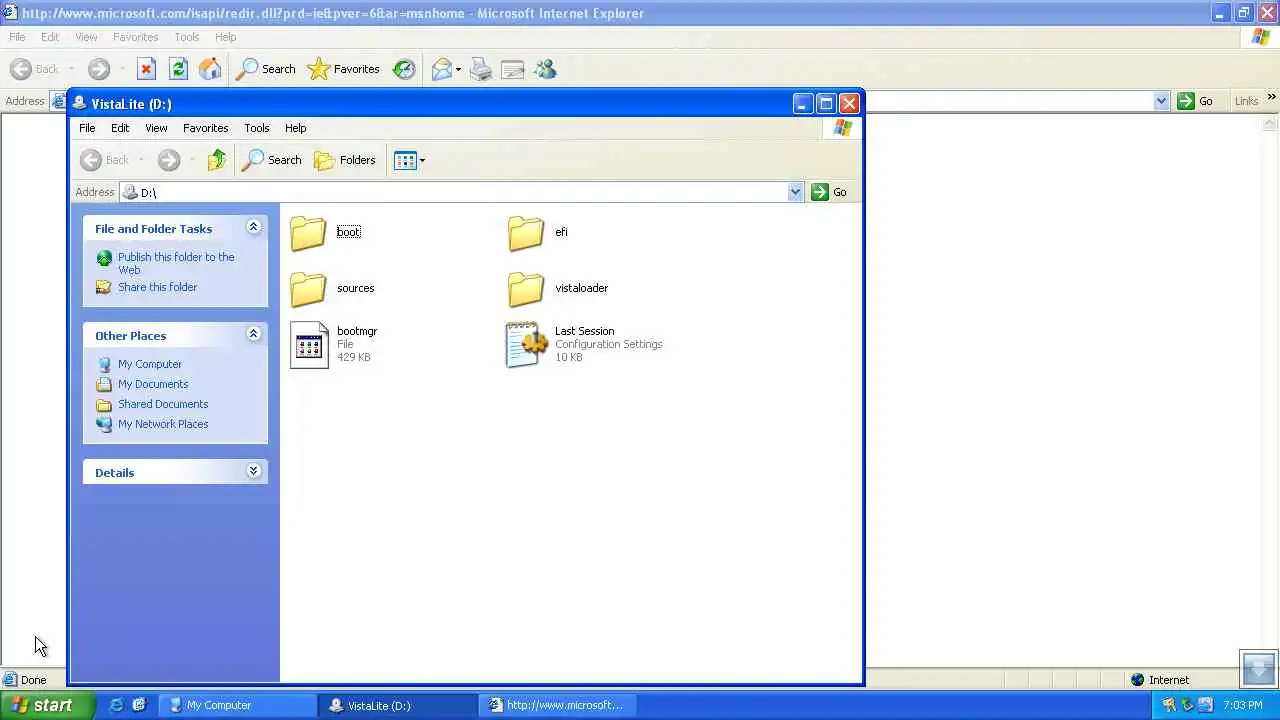Click the taskbar clock 7:03 PM

click(1242, 705)
